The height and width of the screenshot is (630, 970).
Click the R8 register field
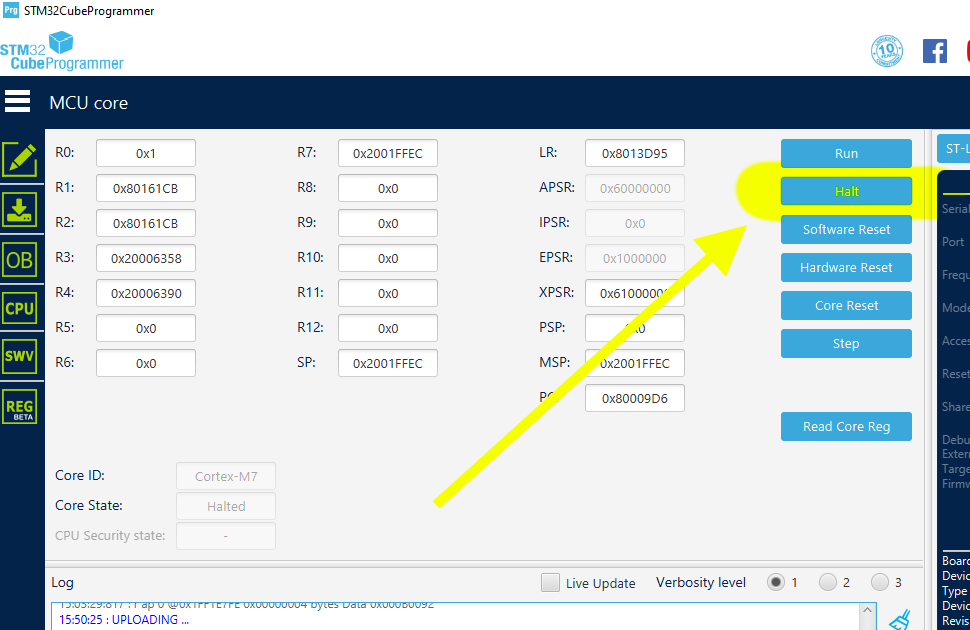click(x=388, y=188)
